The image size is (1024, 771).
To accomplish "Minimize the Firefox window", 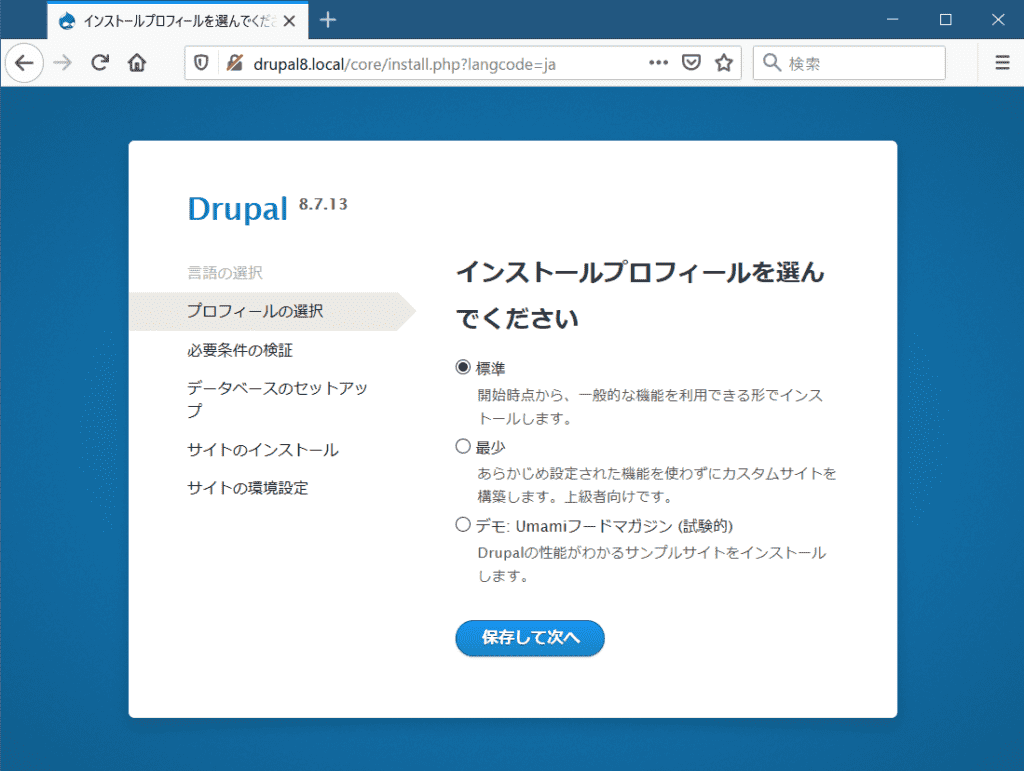I will 893,20.
